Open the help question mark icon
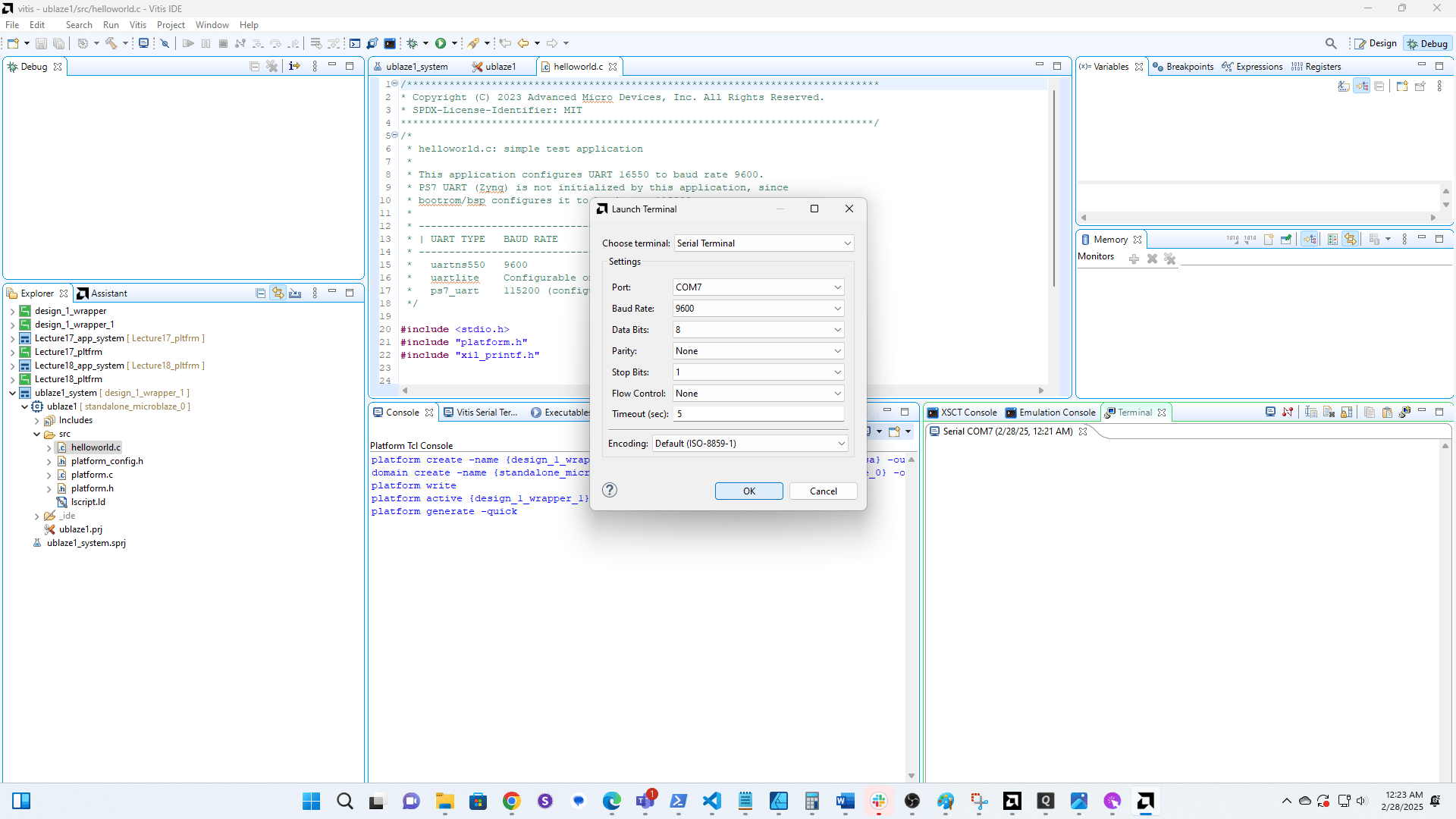Screen dimensions: 1456x819 (610, 490)
